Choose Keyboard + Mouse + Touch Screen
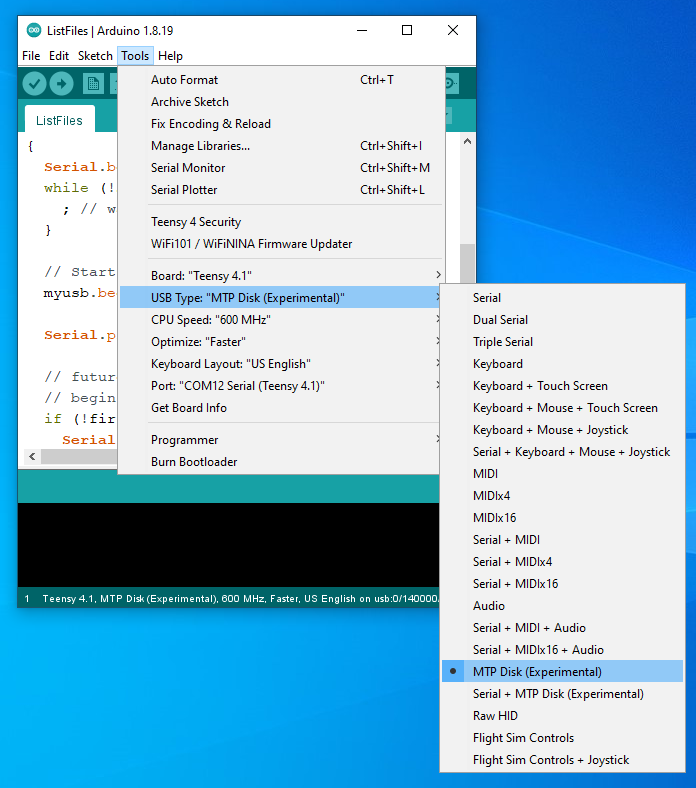The width and height of the screenshot is (696, 788). 562,408
